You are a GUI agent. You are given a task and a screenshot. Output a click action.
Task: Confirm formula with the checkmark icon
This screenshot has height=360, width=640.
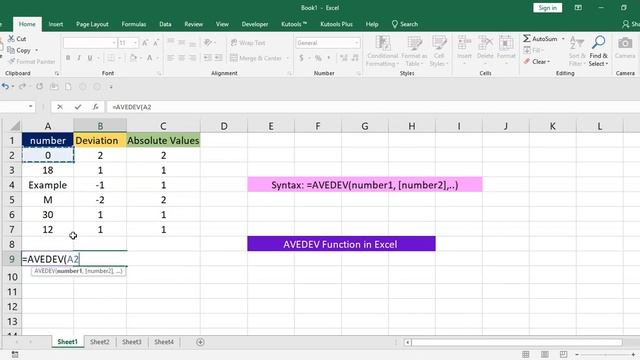point(78,107)
